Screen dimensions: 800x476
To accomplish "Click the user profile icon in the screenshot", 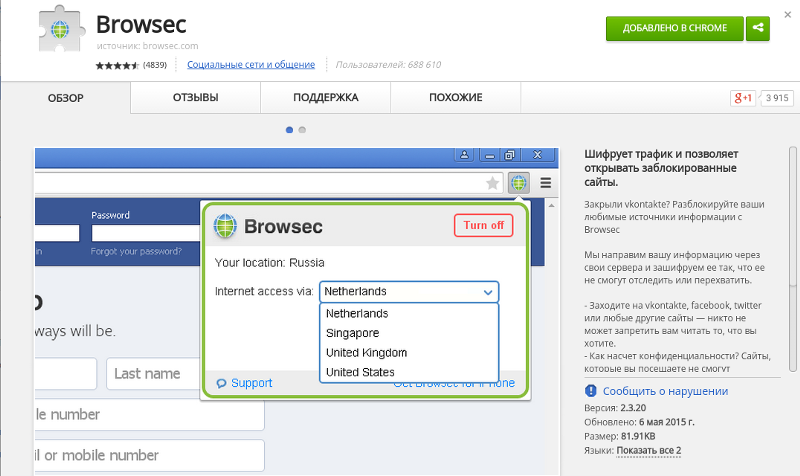I will (x=464, y=155).
